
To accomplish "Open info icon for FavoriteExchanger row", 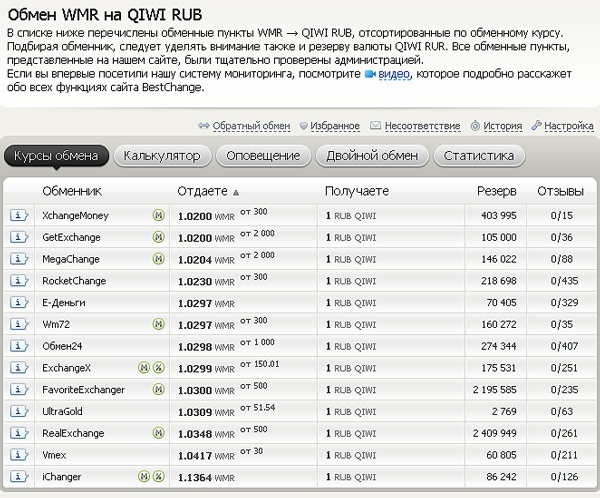I will (19, 390).
